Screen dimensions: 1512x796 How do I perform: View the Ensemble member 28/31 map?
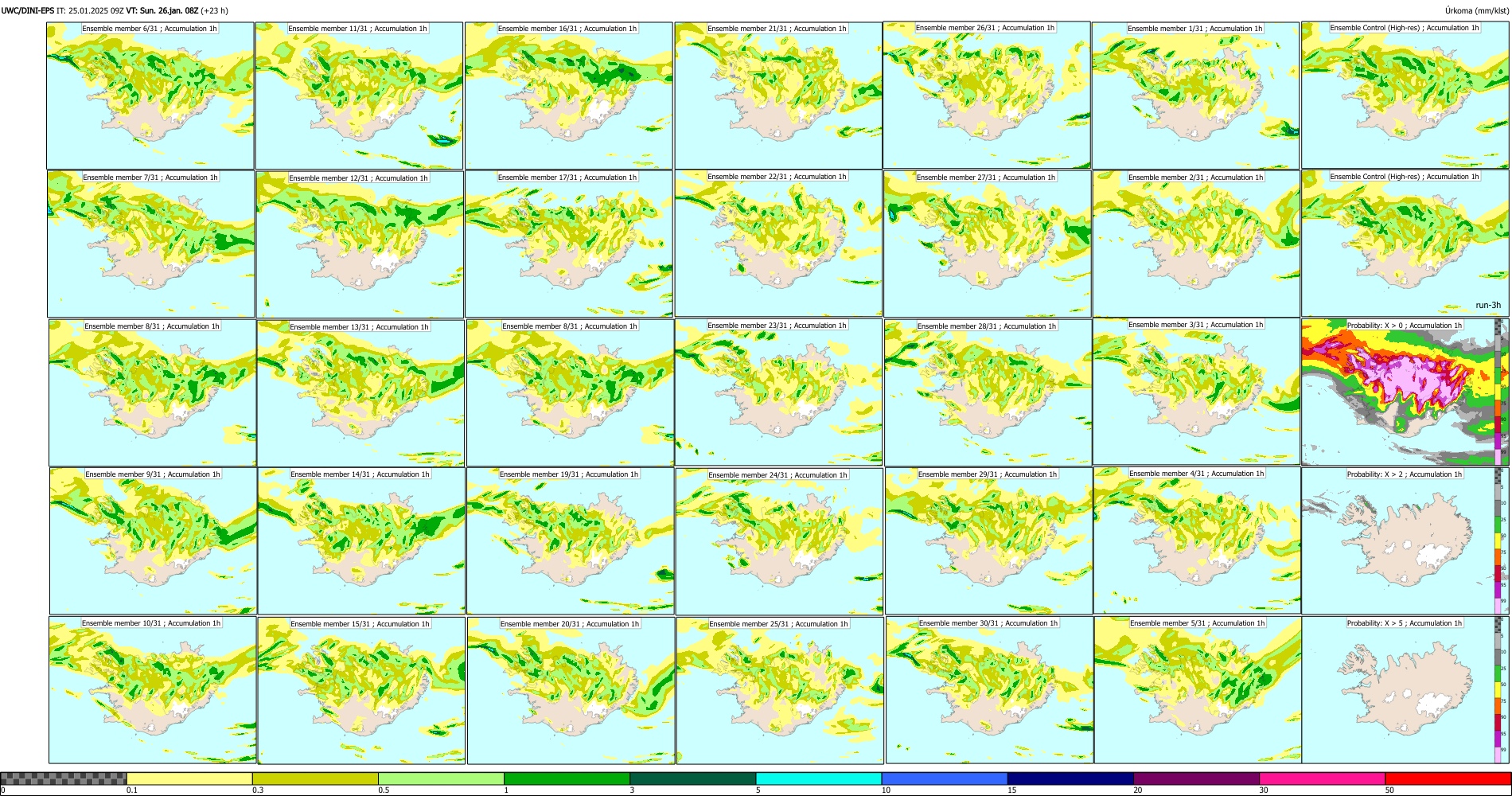pyautogui.click(x=988, y=392)
